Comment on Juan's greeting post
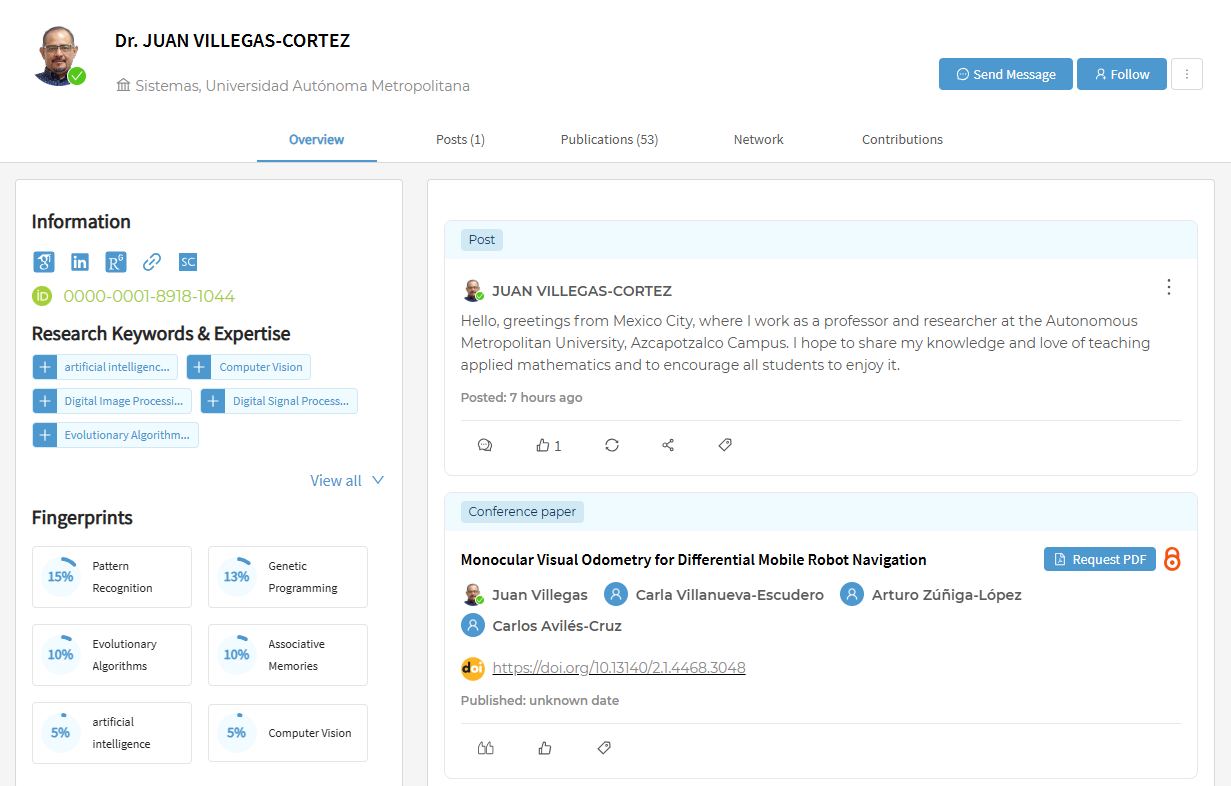 tap(485, 445)
